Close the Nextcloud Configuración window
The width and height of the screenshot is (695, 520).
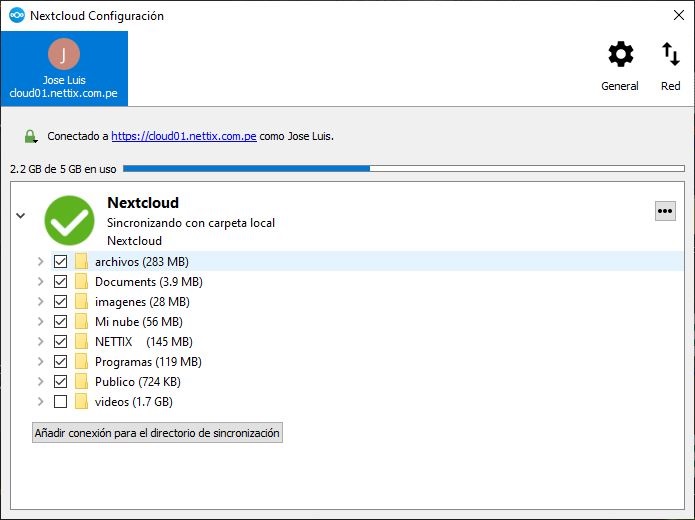678,16
